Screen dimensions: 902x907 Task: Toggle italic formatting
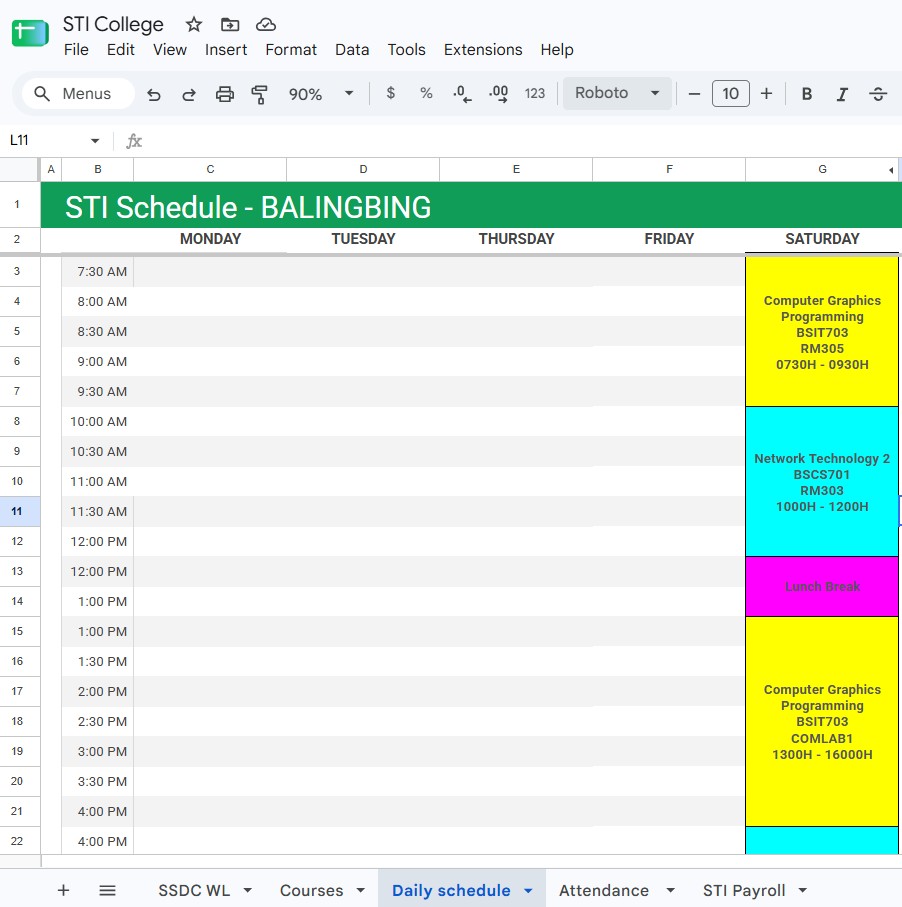coord(842,94)
